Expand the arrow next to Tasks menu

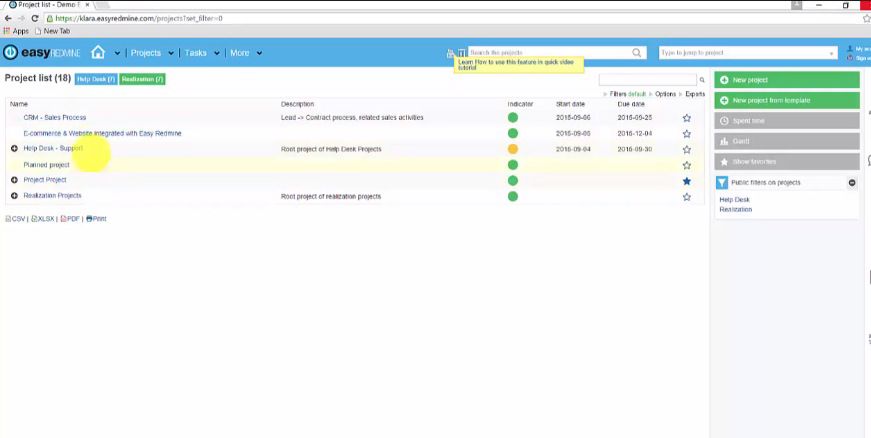click(x=217, y=53)
